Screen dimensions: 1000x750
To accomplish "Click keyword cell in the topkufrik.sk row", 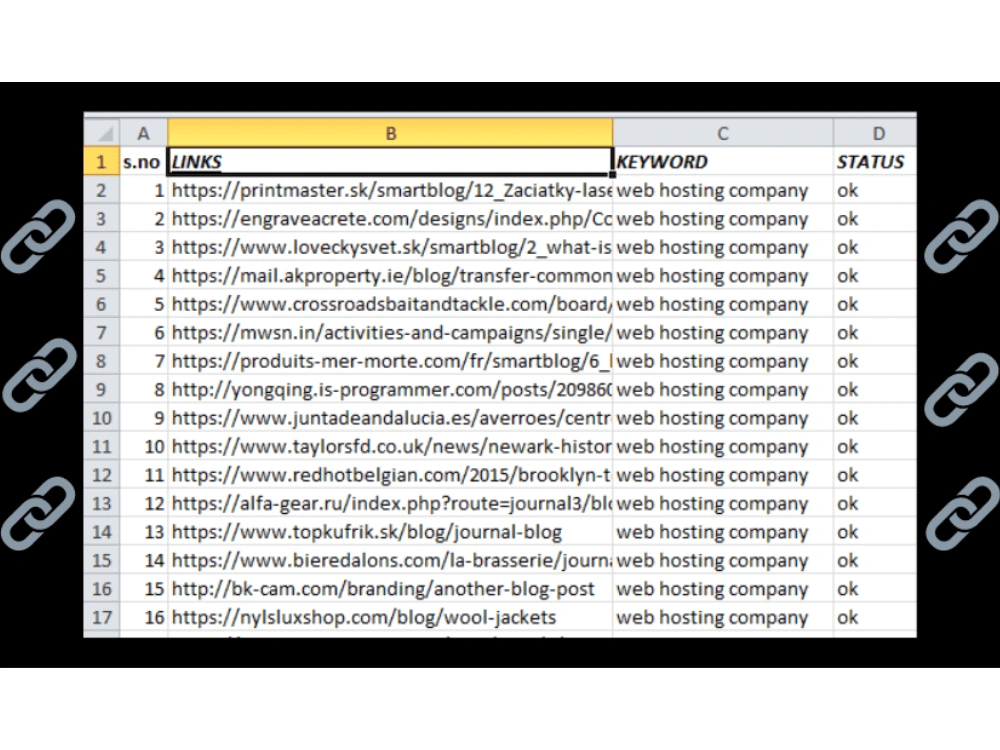I will [723, 532].
